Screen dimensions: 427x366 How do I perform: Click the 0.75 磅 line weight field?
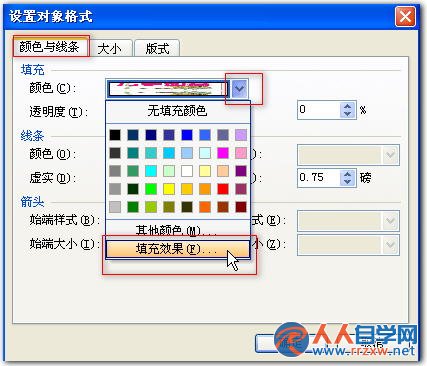319,178
